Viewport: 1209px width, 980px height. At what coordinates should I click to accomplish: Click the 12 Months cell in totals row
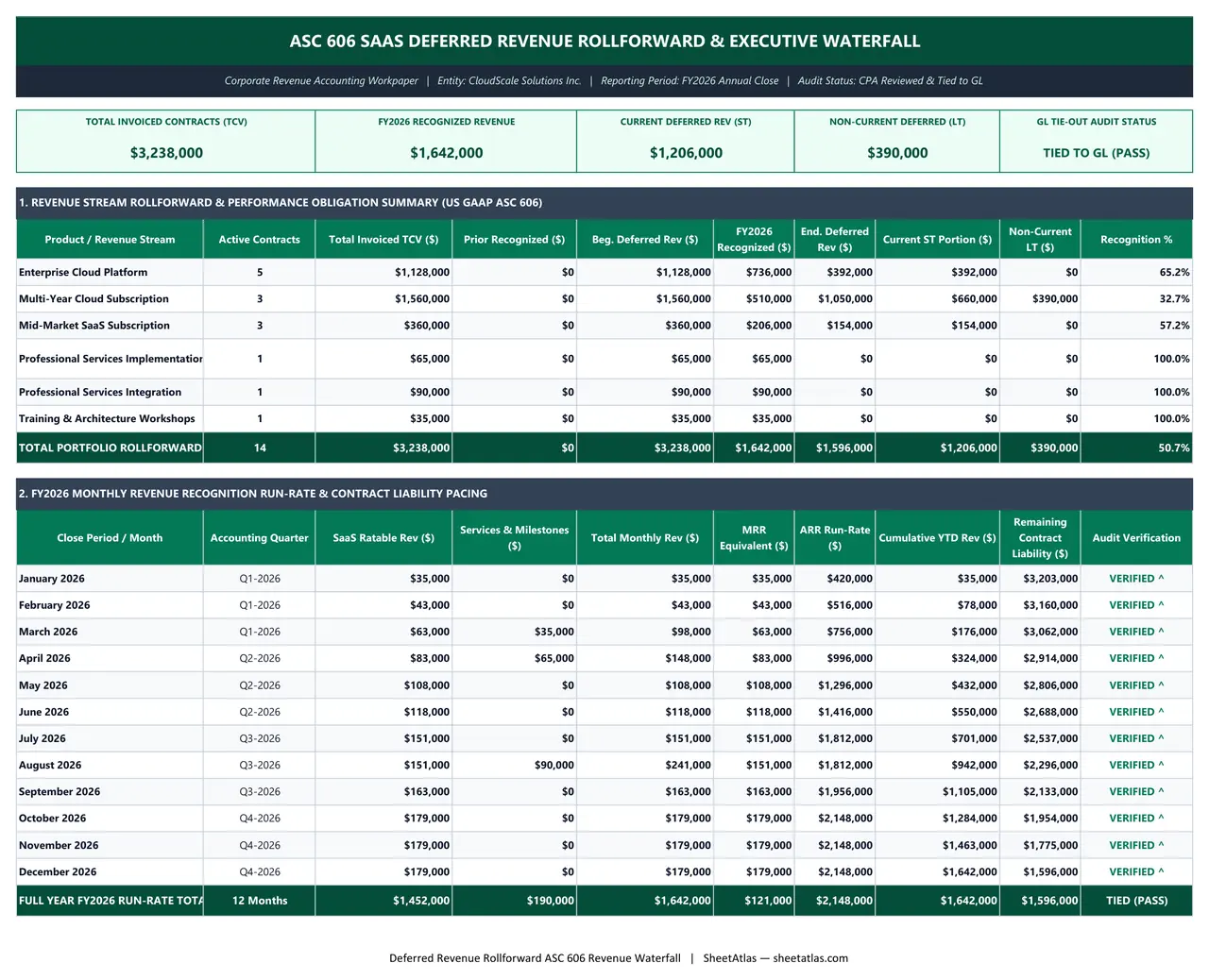point(260,901)
